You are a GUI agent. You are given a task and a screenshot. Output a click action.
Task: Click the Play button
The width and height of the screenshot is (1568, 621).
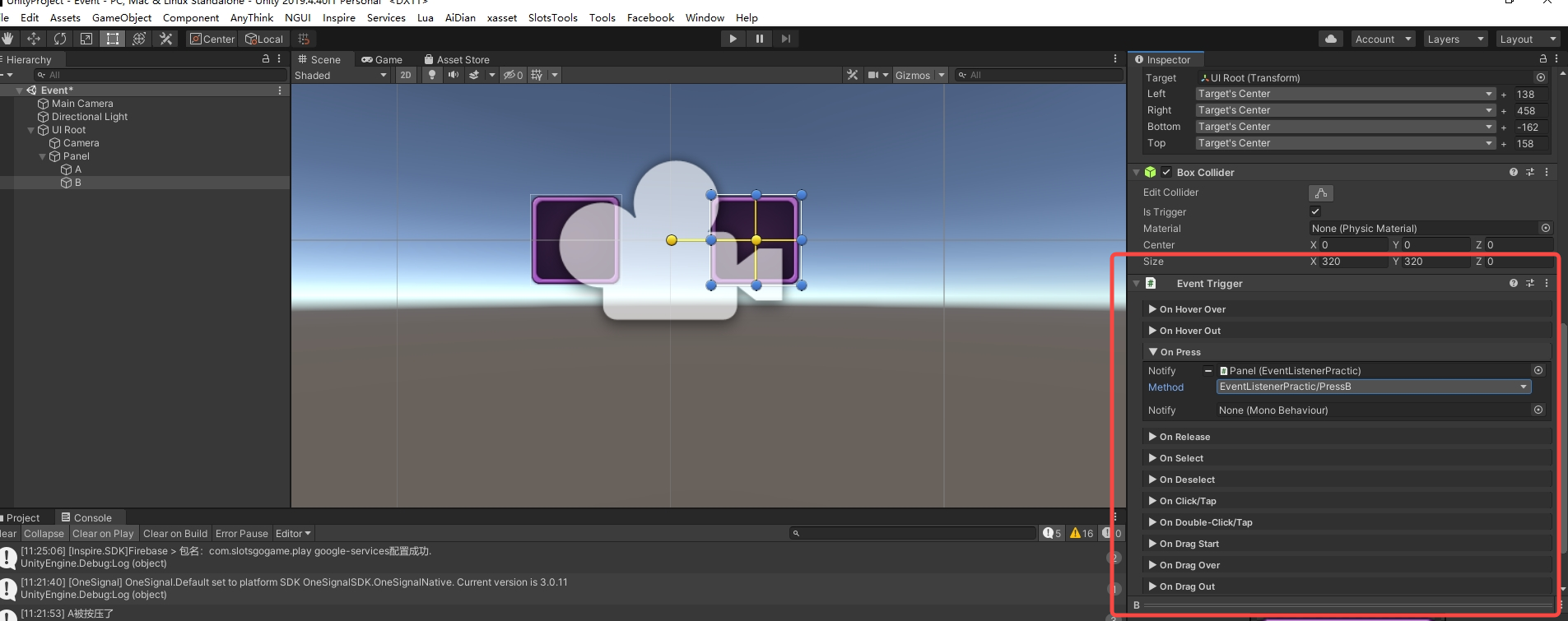[x=733, y=39]
